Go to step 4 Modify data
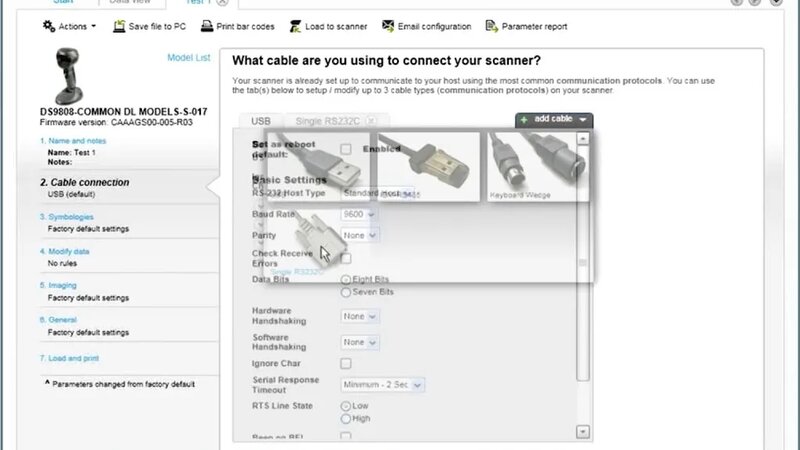Image resolution: width=800 pixels, height=450 pixels. [65, 252]
